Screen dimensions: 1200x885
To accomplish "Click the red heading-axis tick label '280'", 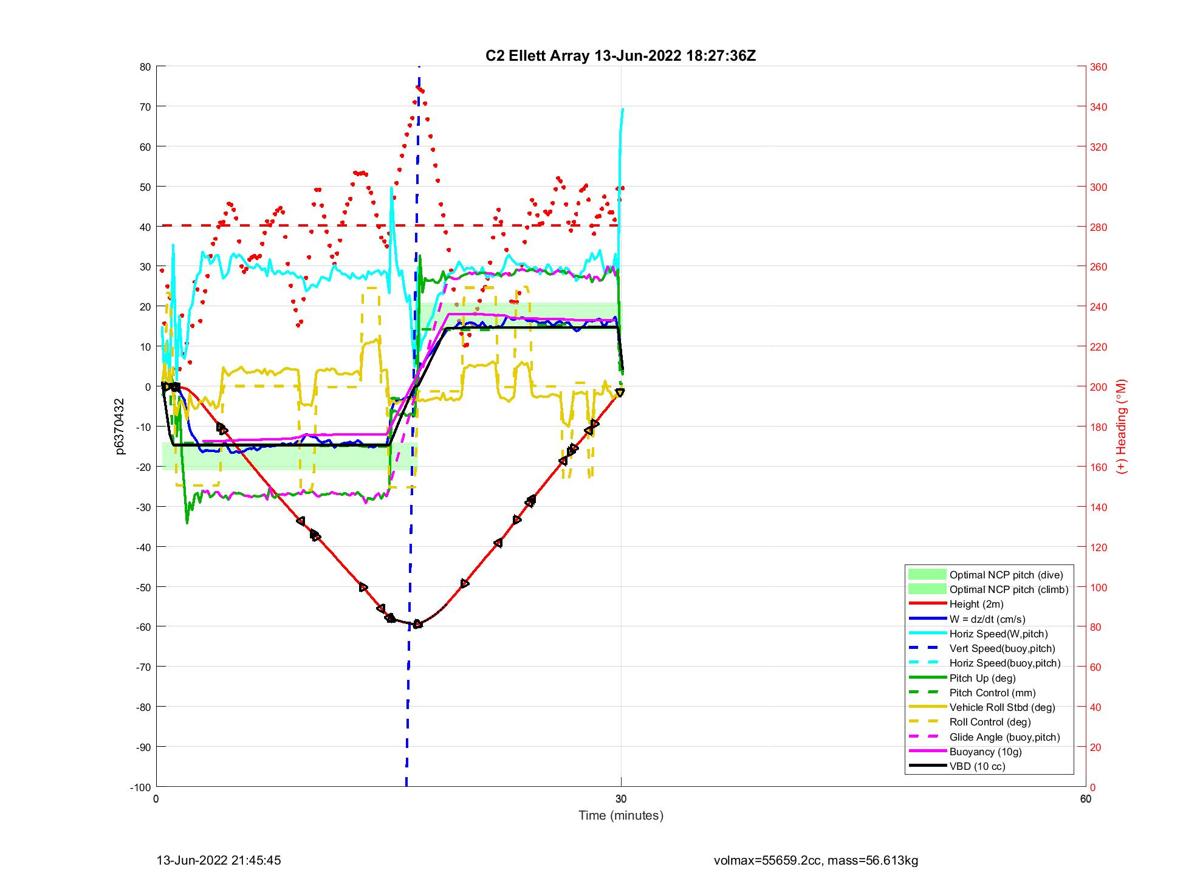I will [1098, 227].
